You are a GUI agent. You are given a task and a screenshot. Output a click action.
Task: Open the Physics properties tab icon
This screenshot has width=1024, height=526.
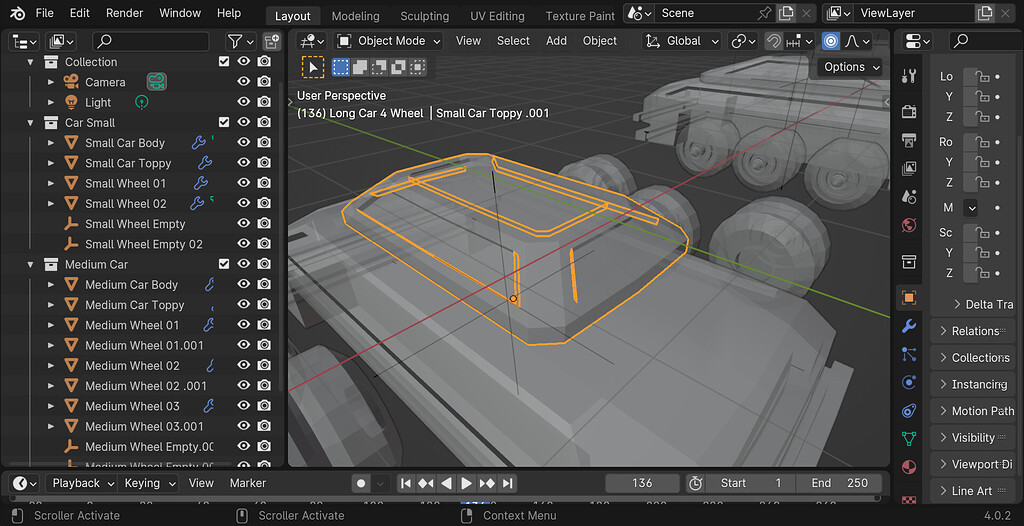(x=908, y=382)
